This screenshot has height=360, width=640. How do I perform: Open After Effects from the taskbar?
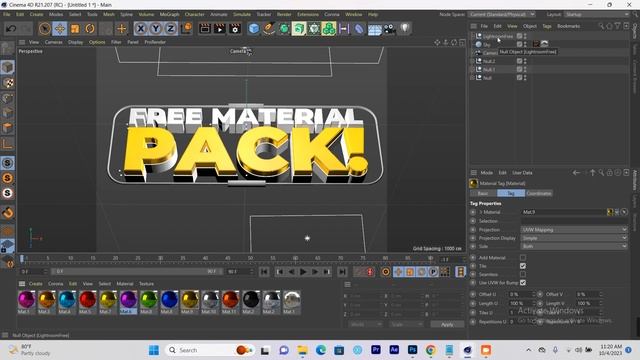tap(394, 350)
